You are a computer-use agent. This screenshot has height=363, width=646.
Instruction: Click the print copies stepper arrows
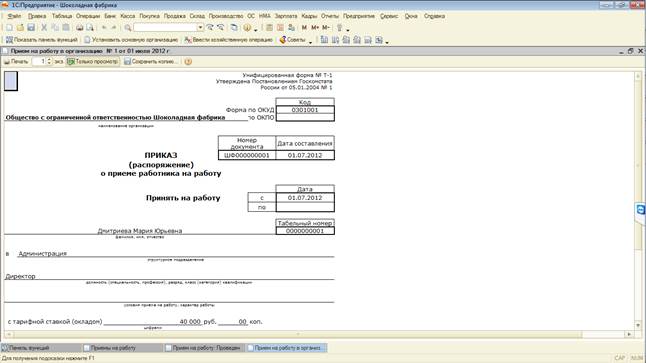49,62
